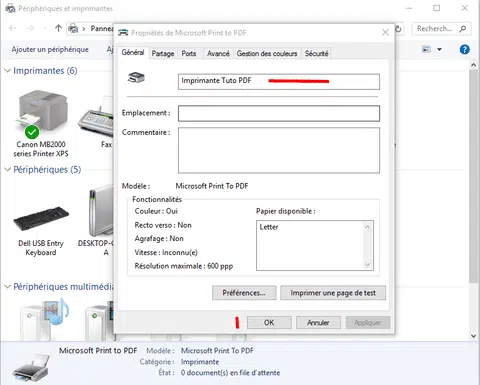
Task: Switch to the Partage tab
Action: pyautogui.click(x=163, y=53)
